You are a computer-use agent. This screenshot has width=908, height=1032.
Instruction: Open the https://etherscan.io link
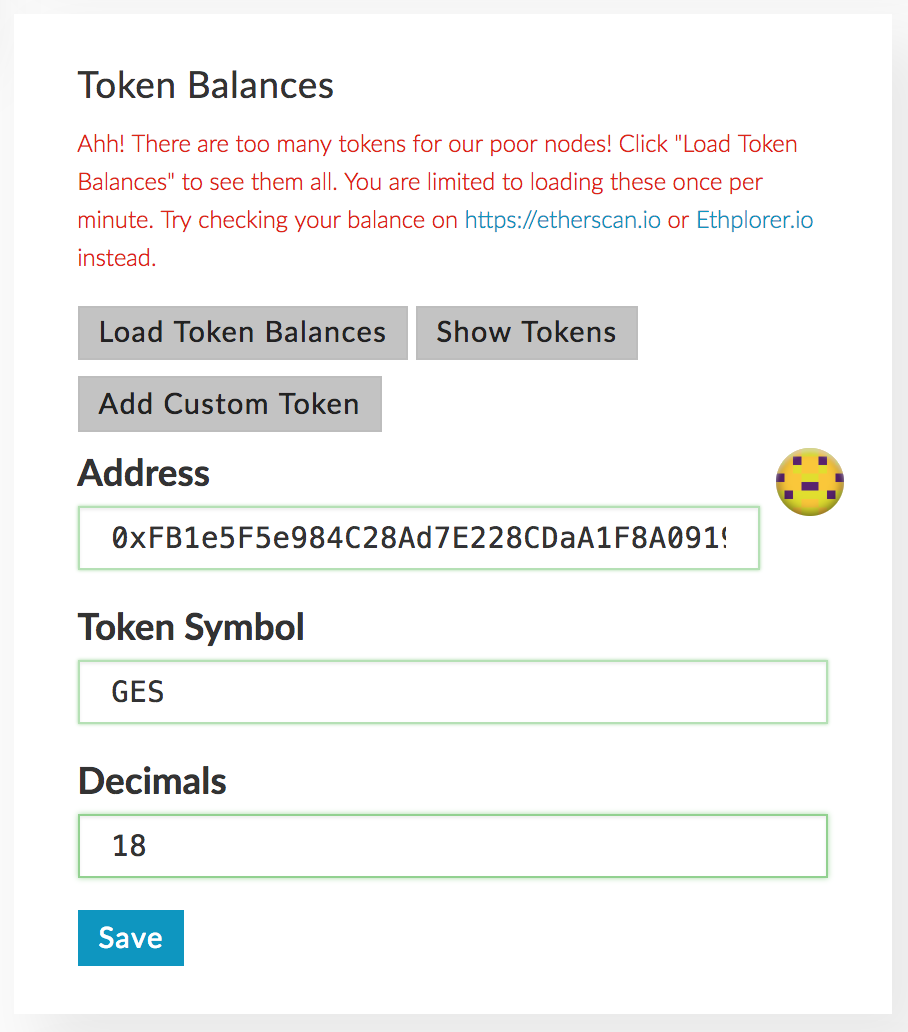coord(562,220)
